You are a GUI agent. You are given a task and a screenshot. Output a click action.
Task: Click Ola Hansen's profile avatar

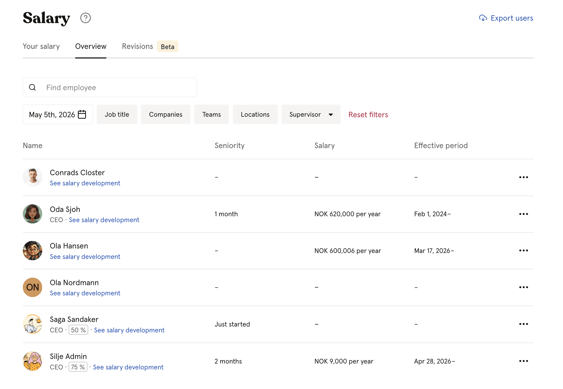33,250
